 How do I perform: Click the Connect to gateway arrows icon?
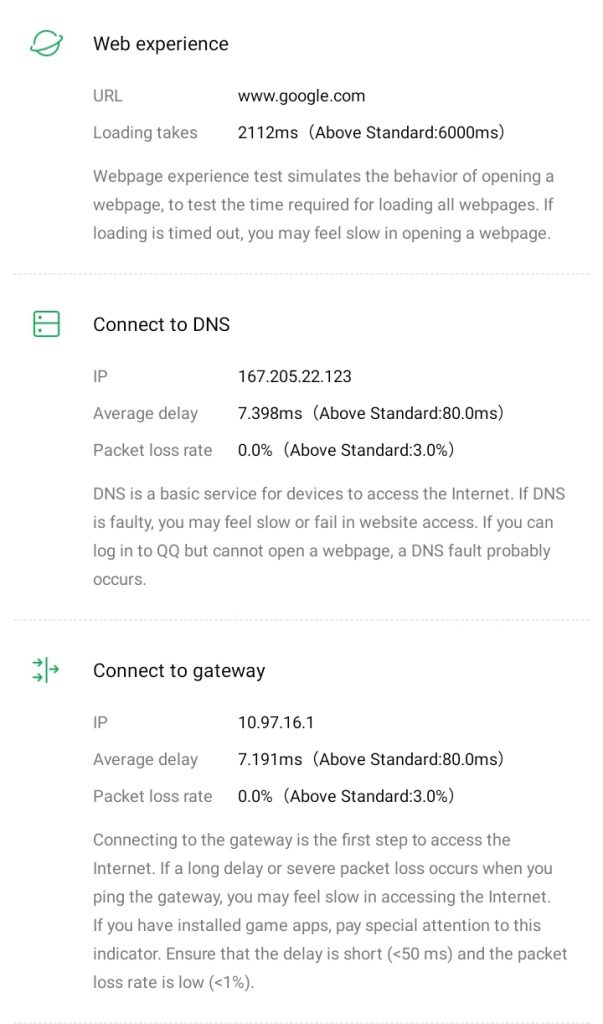click(46, 670)
